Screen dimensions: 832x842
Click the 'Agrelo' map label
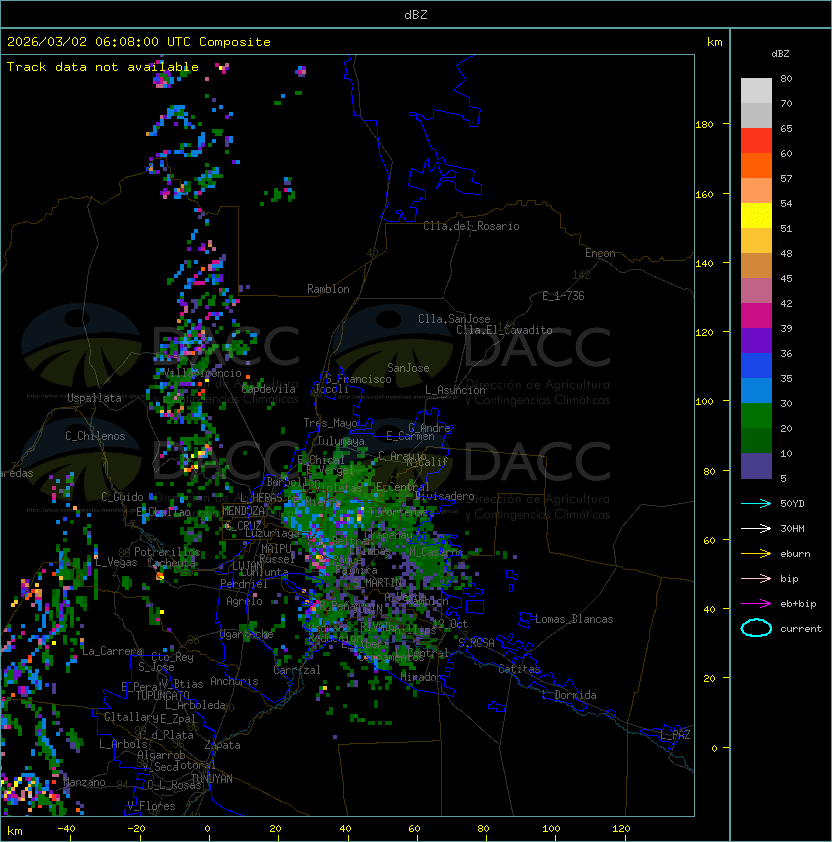[244, 601]
